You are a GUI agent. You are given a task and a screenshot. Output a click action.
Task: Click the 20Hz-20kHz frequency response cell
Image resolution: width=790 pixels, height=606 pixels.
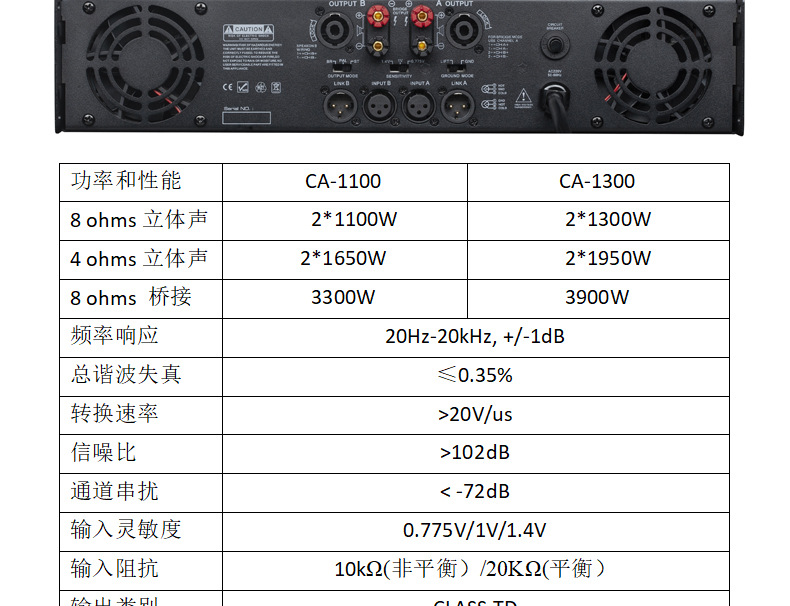[475, 336]
